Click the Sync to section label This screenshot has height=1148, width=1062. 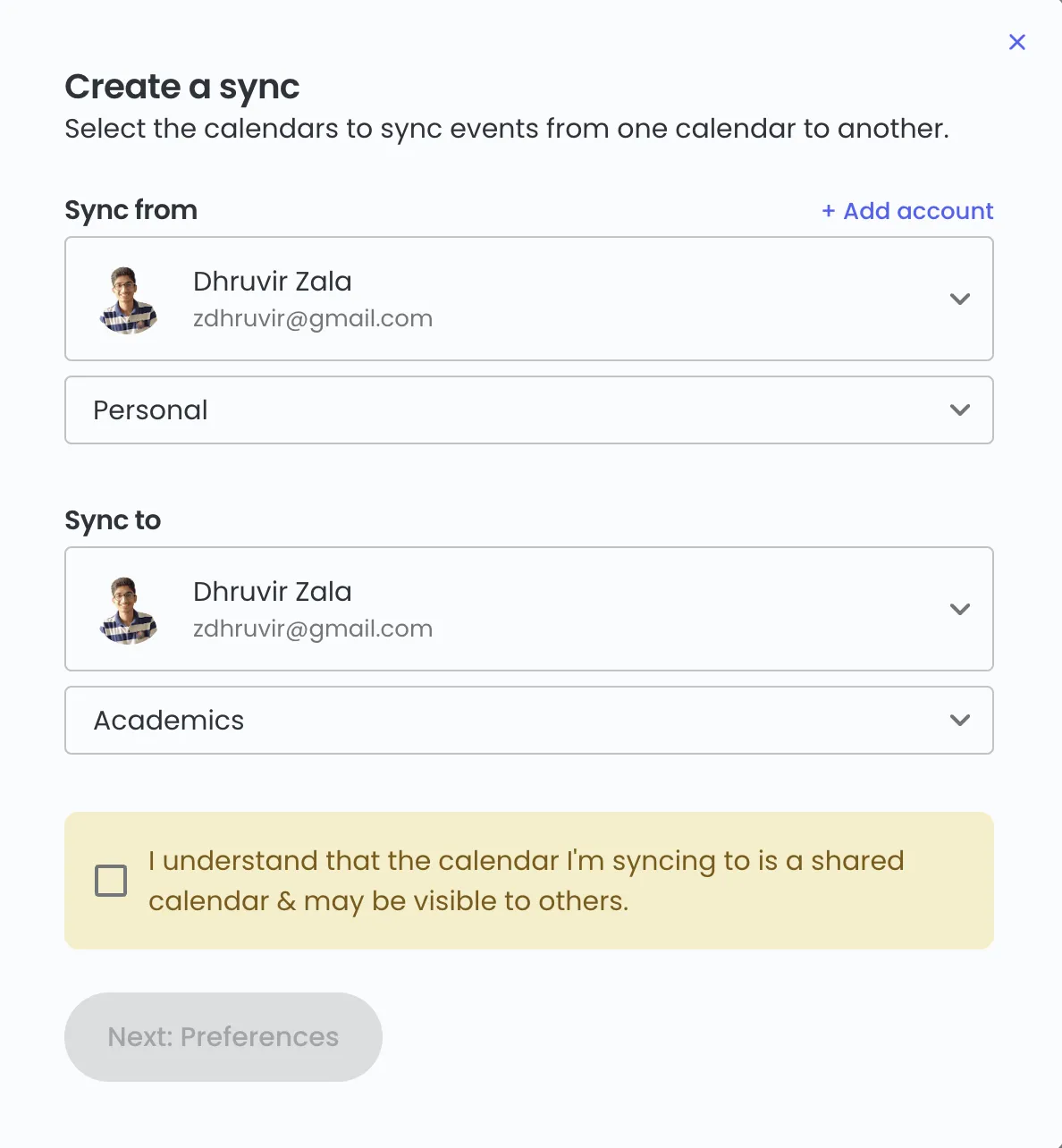coord(113,520)
